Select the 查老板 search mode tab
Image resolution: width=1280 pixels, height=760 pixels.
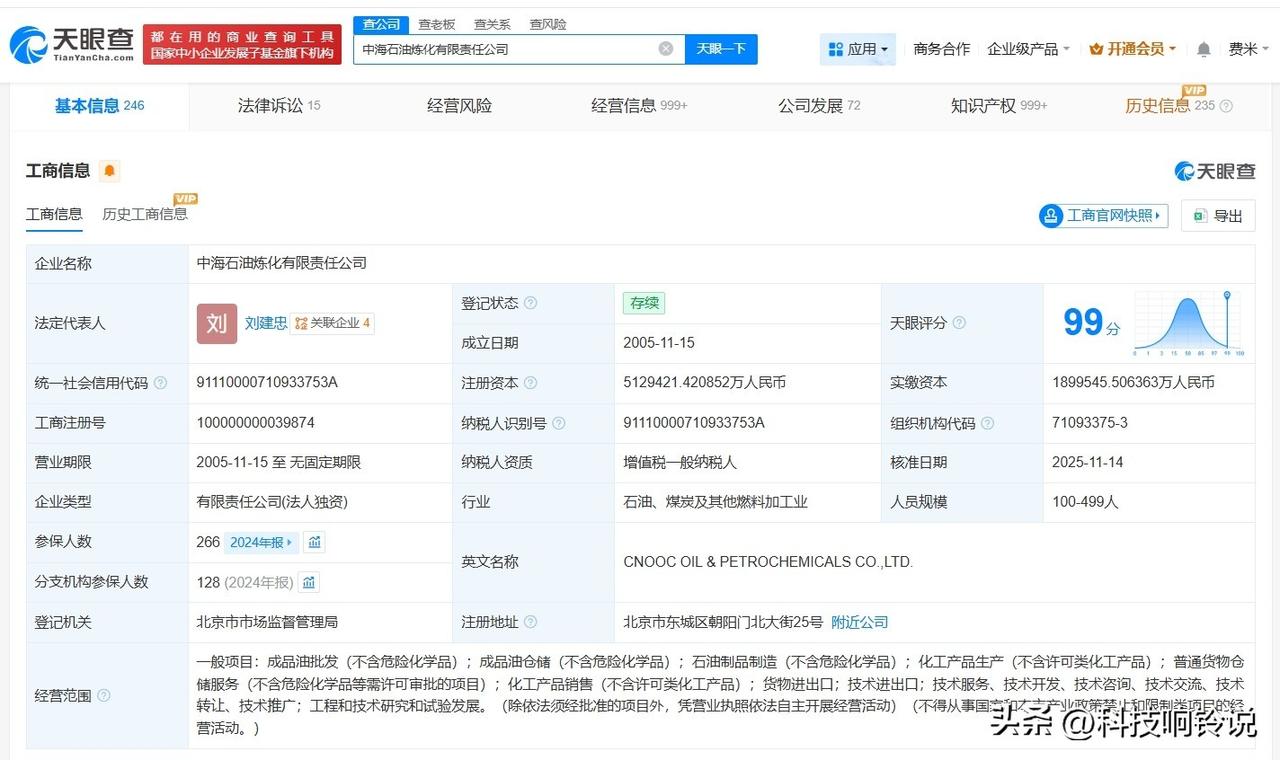[436, 24]
